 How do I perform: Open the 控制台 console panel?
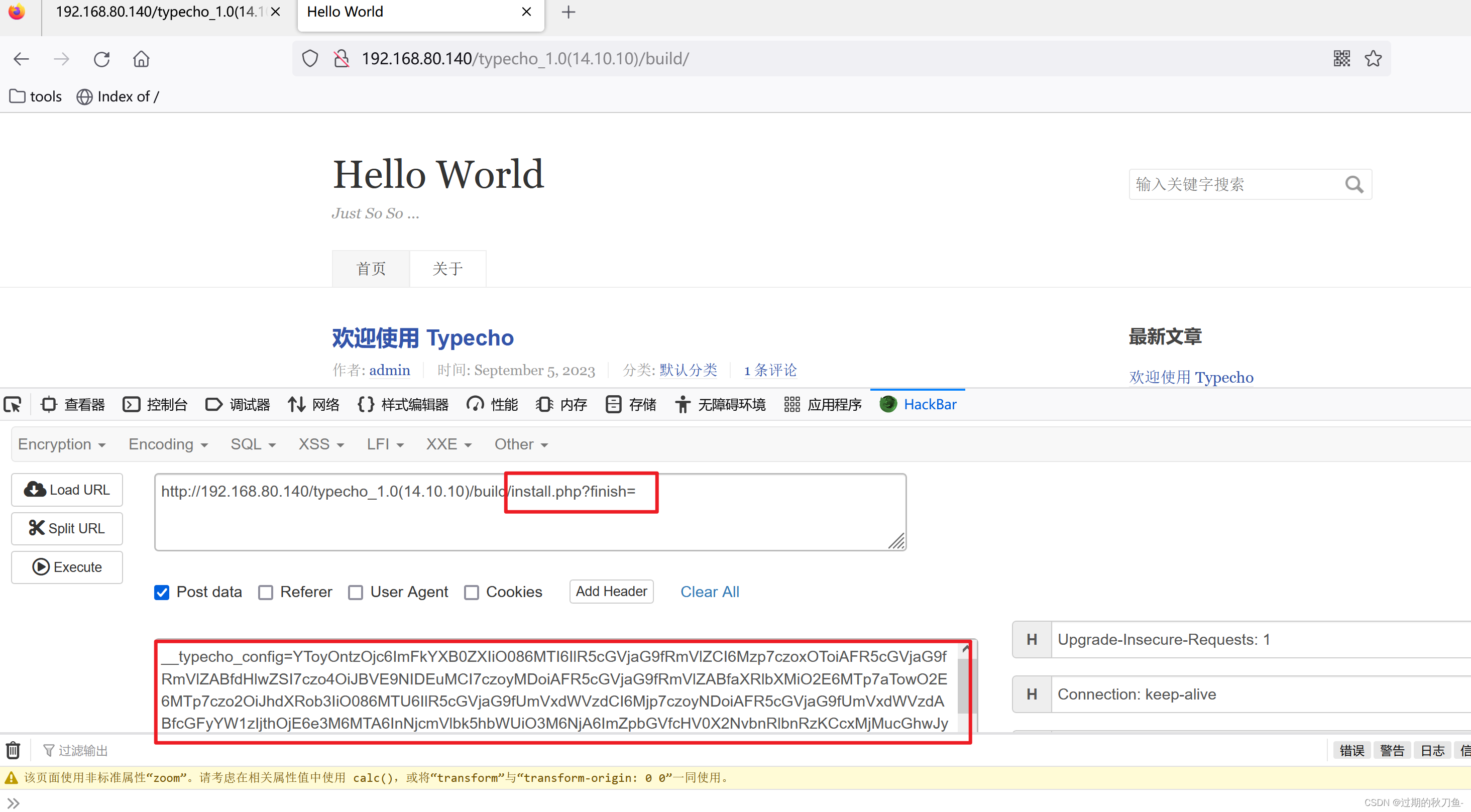click(155, 405)
